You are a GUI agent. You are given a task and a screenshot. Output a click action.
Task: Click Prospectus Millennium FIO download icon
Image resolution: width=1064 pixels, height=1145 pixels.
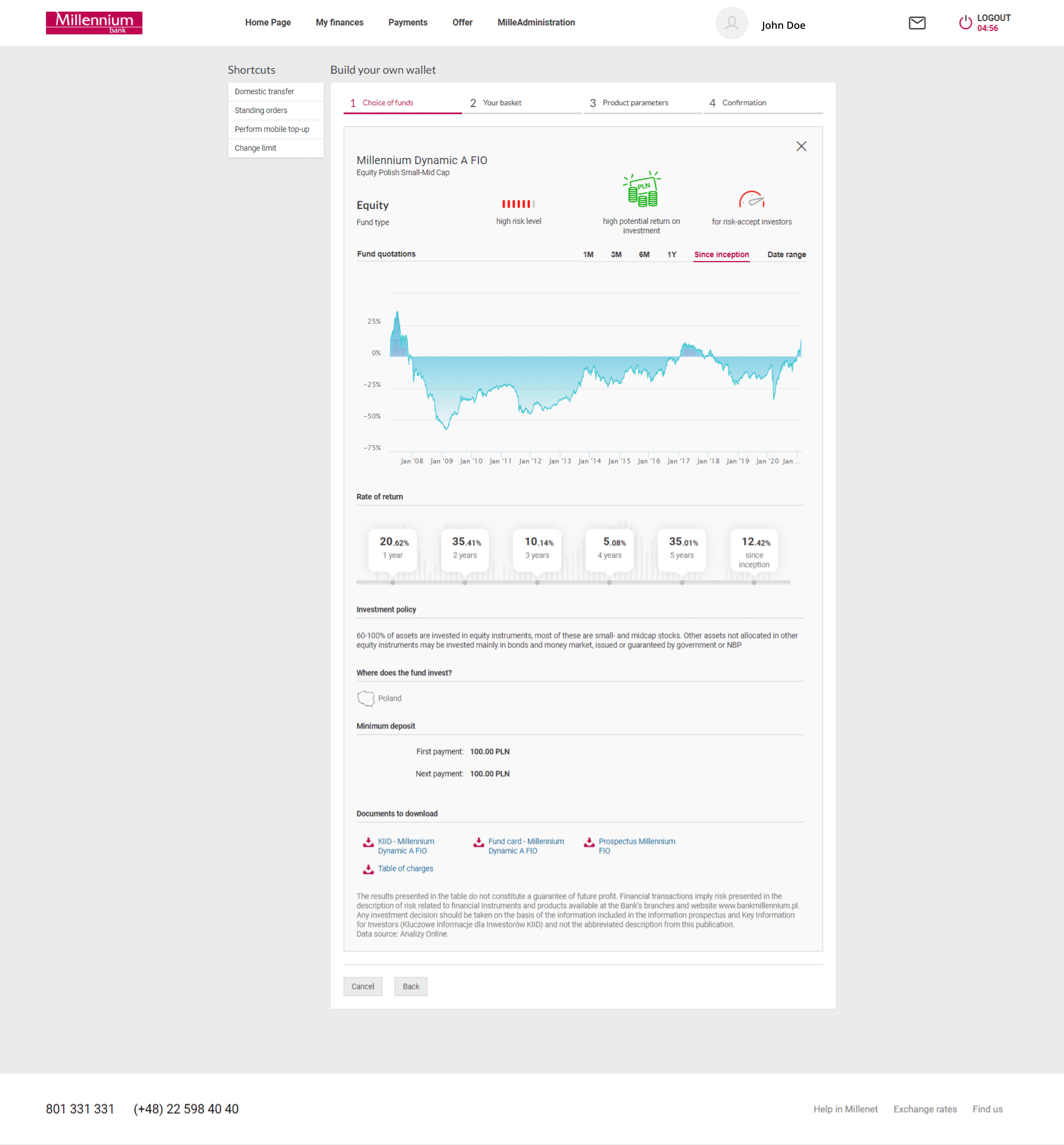589,843
